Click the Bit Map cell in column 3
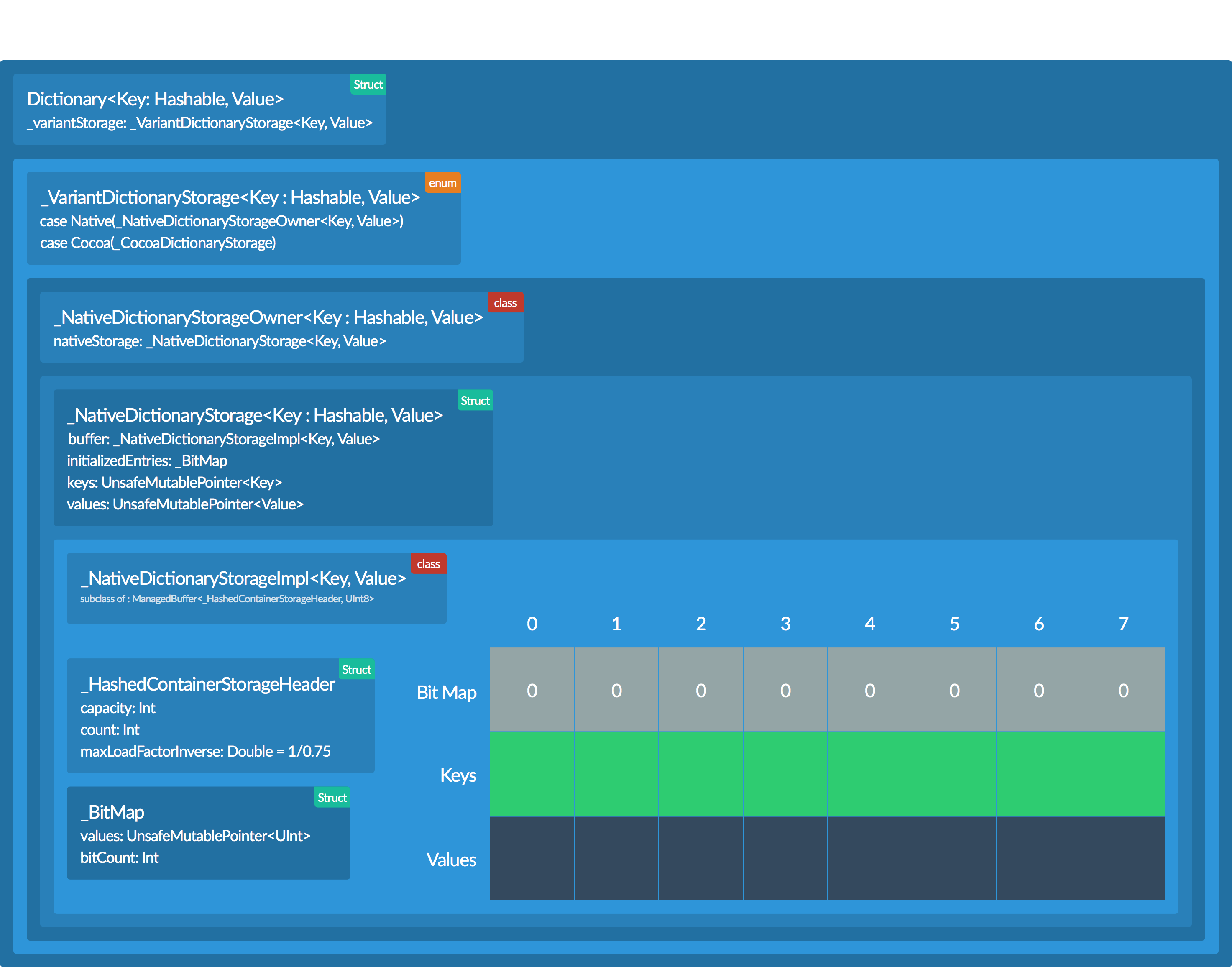This screenshot has width=1232, height=967. (785, 689)
